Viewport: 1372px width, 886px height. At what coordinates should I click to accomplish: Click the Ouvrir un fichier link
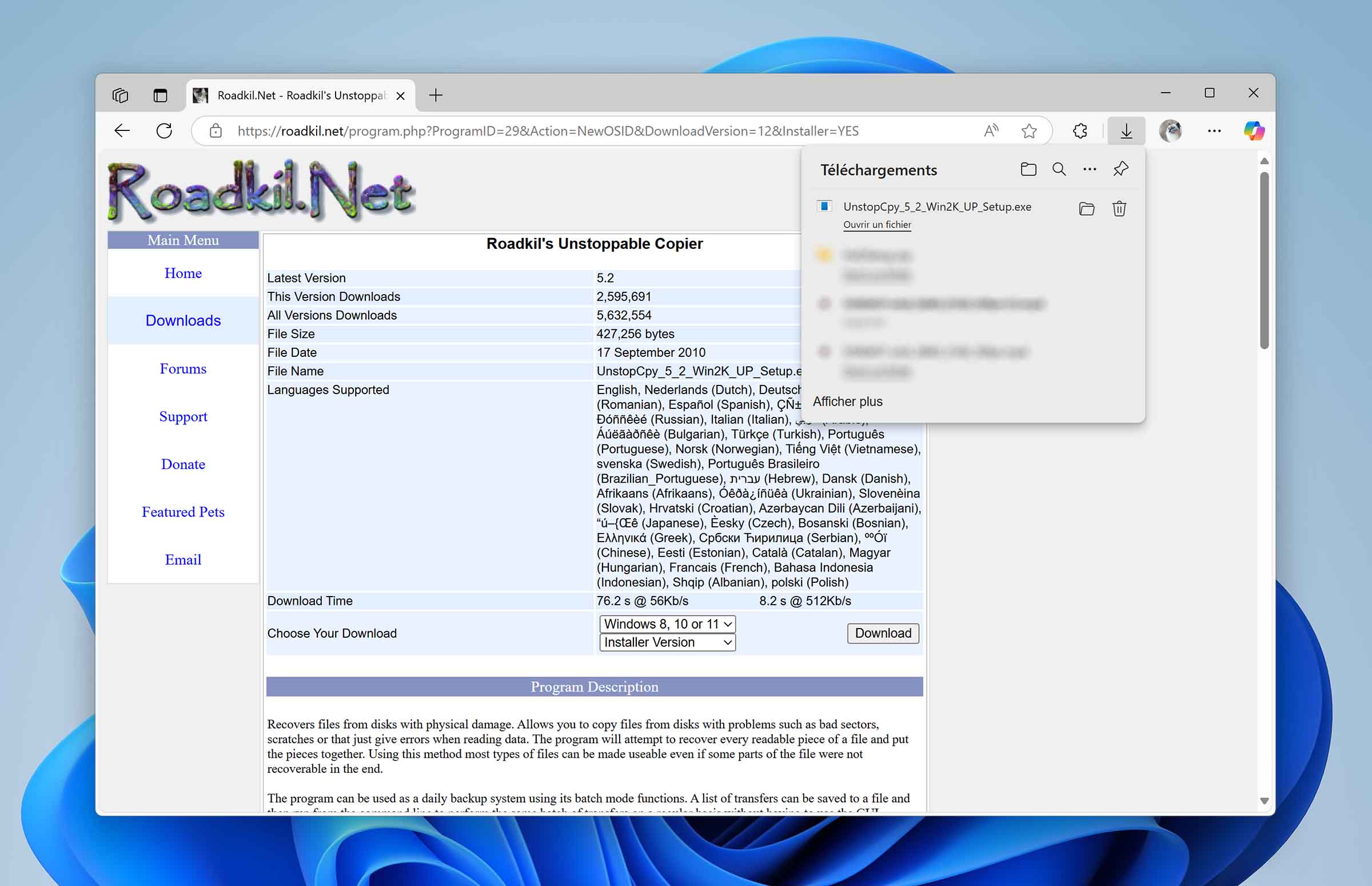(x=877, y=224)
